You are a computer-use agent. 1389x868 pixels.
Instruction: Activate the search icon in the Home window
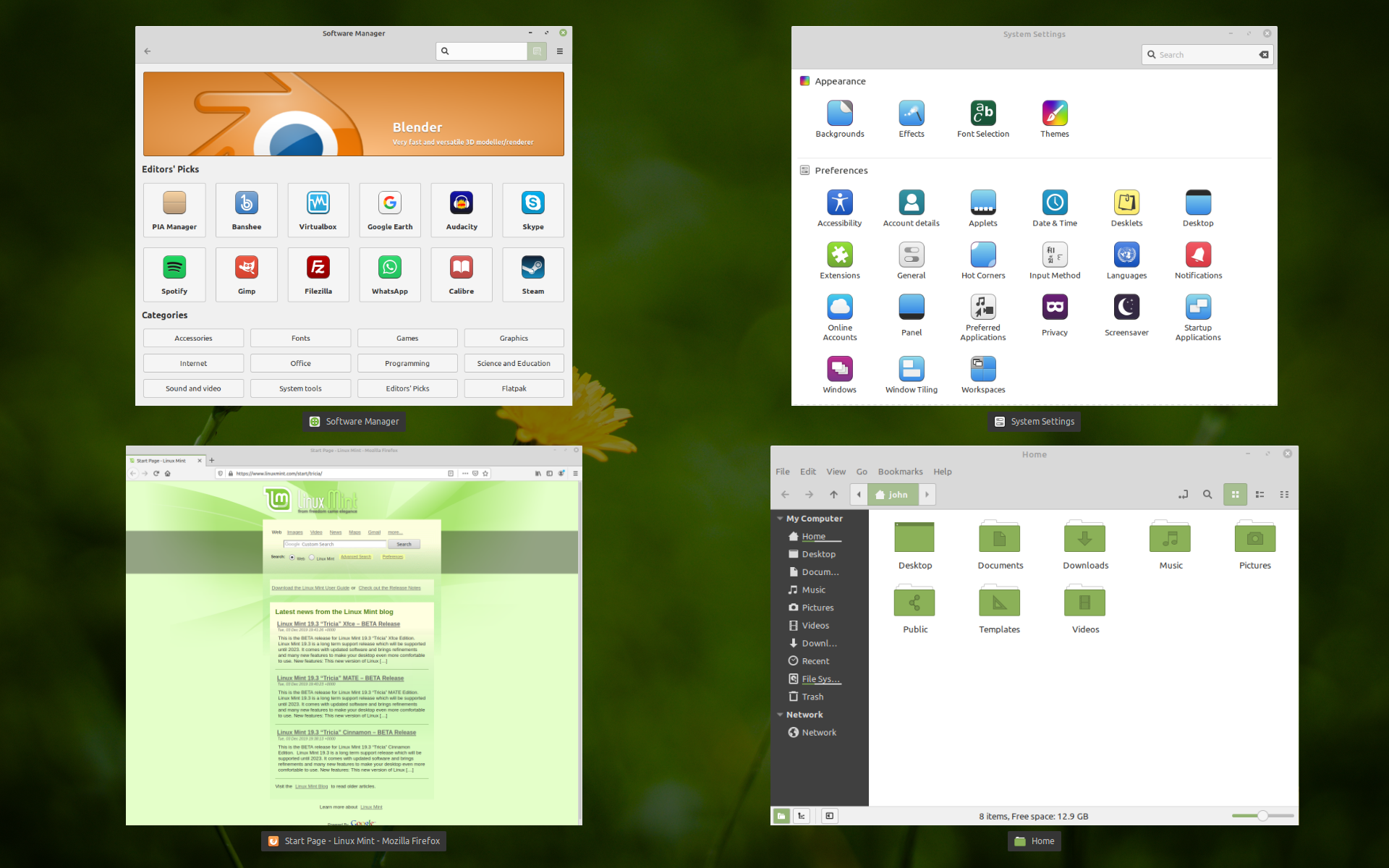[x=1207, y=494]
